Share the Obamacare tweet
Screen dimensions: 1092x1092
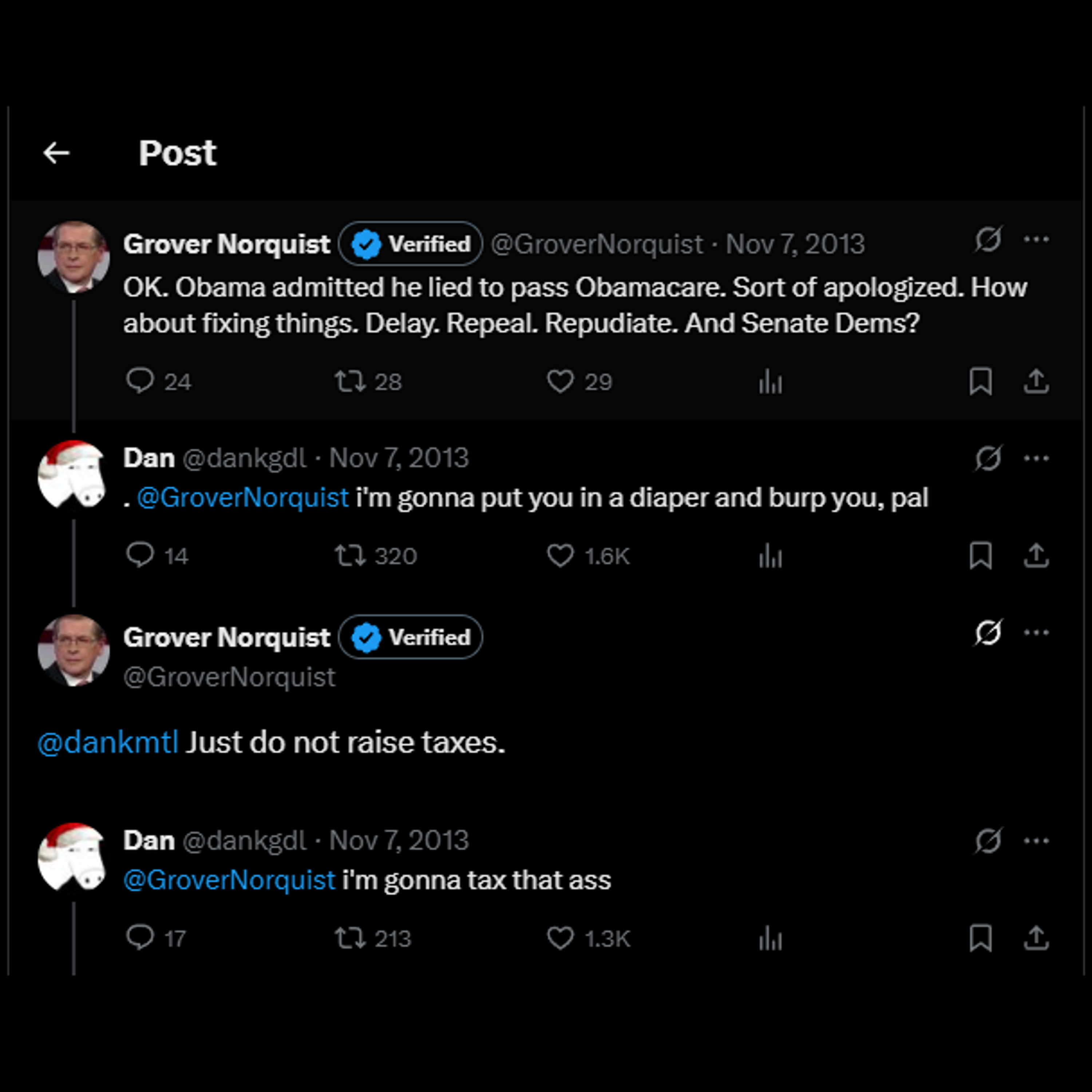(x=1036, y=381)
